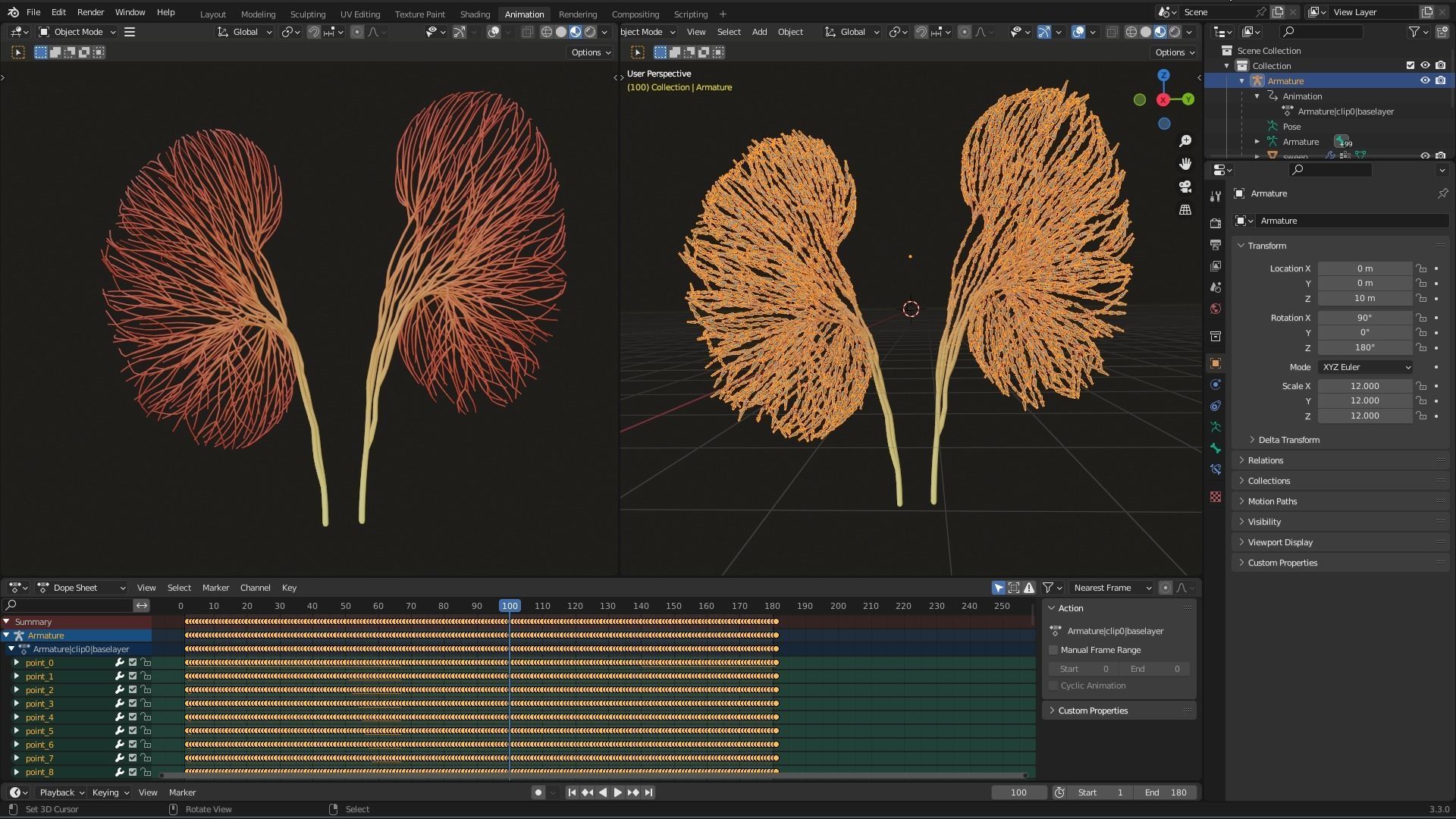The height and width of the screenshot is (819, 1456).
Task: Jump to the start frame
Action: pos(572,792)
